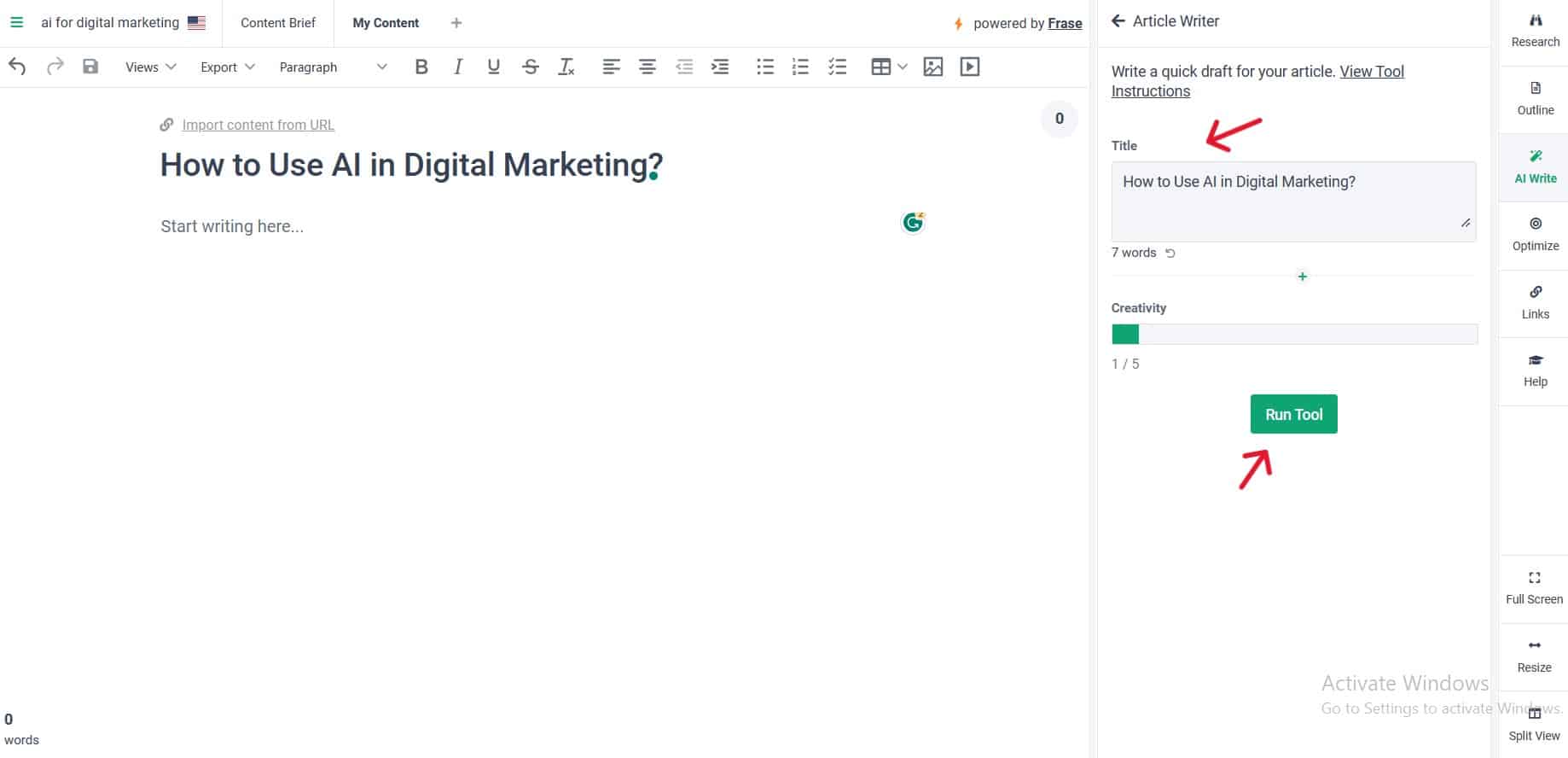Insert an image into the document
Viewport: 1568px width, 758px height.
[932, 67]
